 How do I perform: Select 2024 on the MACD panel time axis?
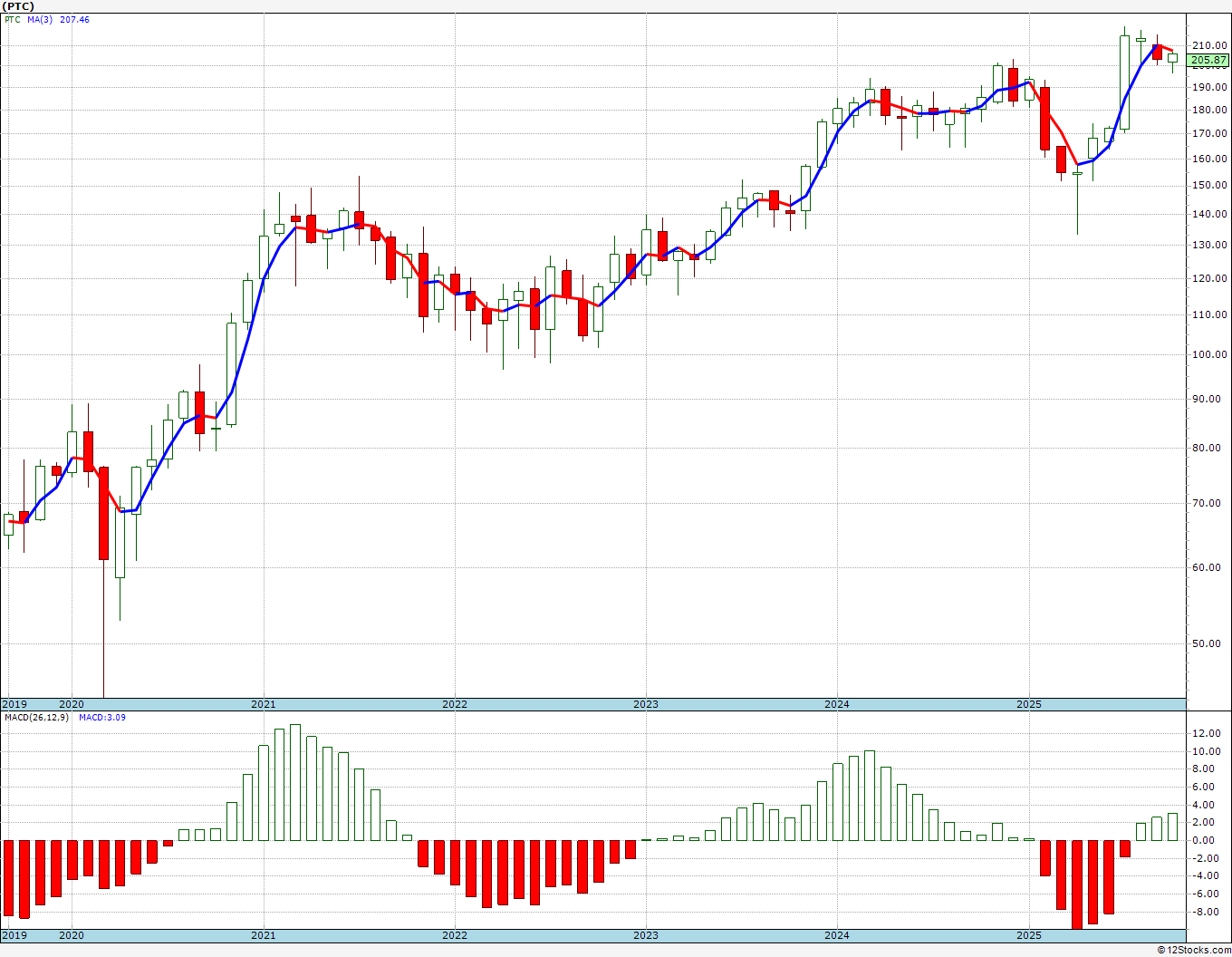pyautogui.click(x=837, y=935)
